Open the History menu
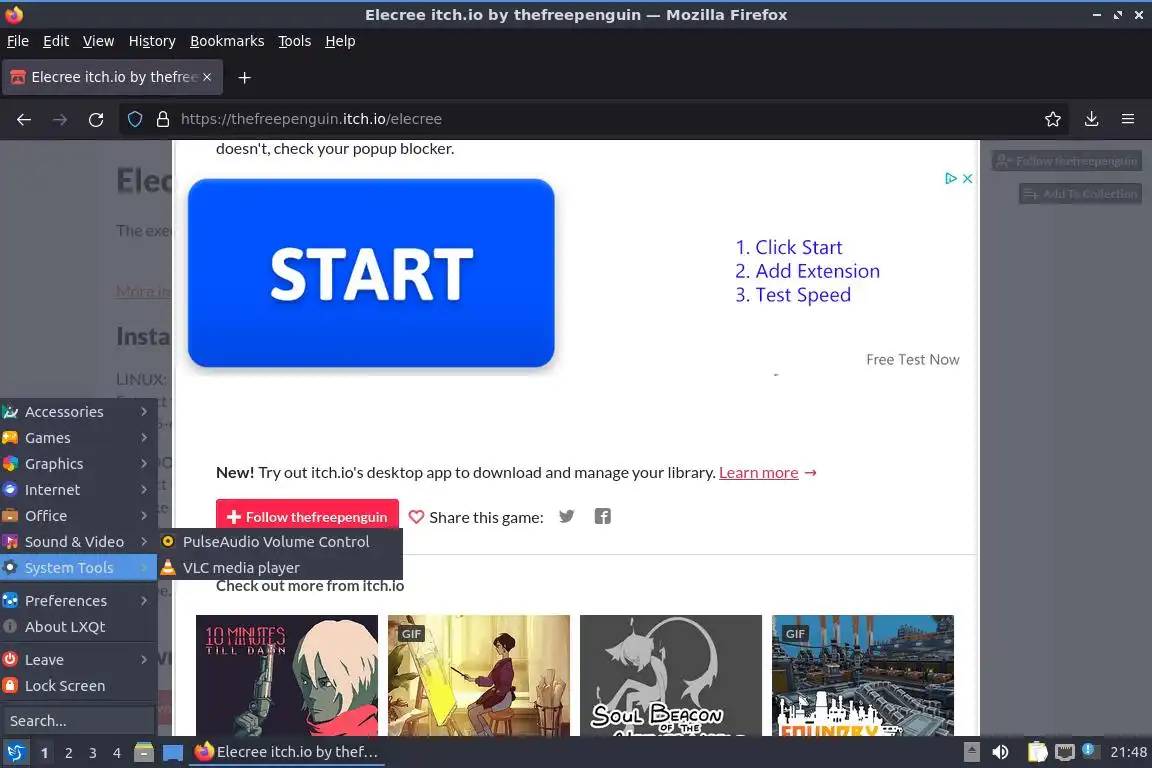This screenshot has height=768, width=1152. (152, 41)
